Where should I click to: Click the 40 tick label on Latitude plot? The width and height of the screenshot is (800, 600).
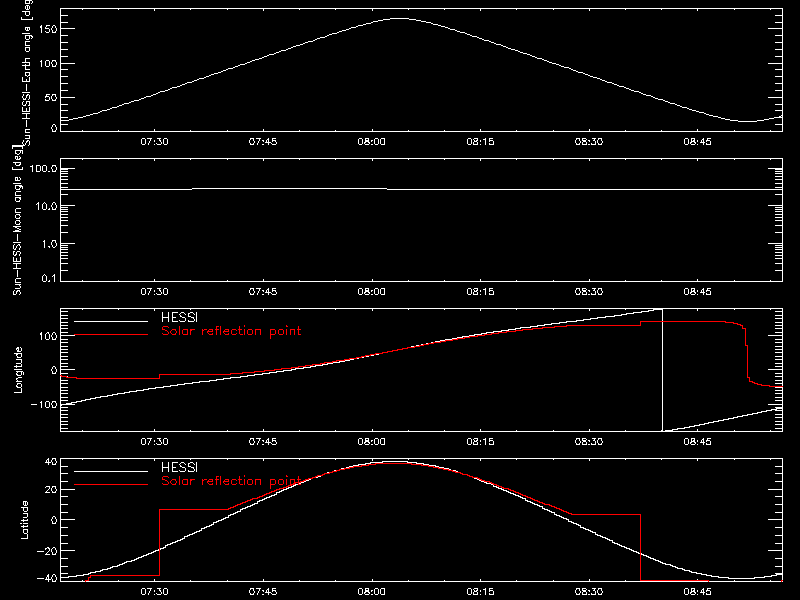(51, 462)
